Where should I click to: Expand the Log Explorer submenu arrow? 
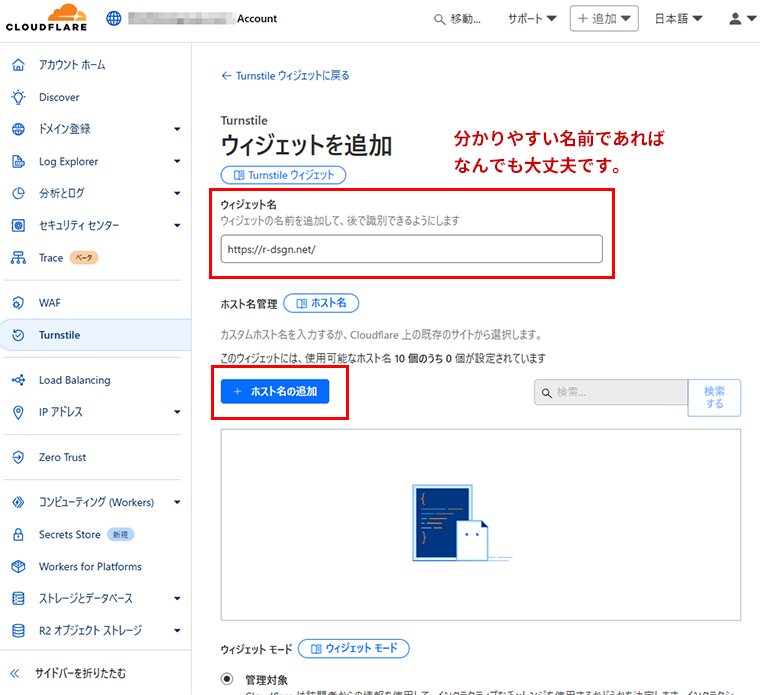[177, 161]
